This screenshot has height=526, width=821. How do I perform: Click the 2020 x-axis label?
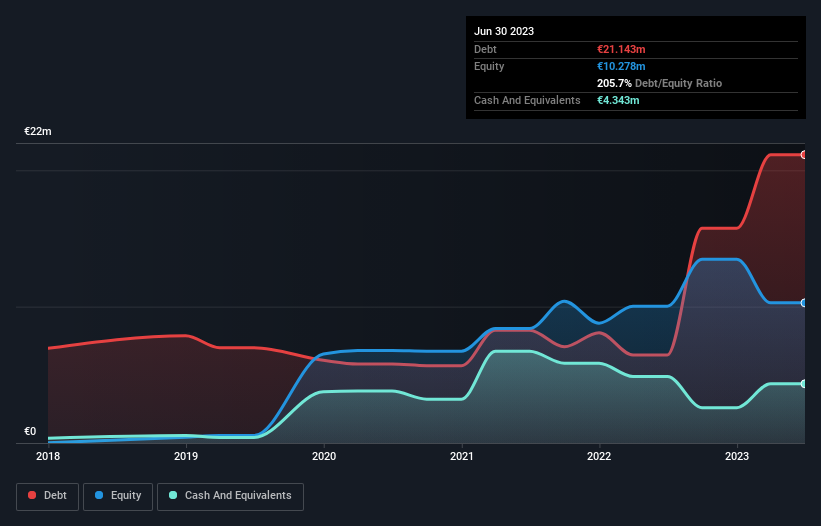click(x=324, y=456)
